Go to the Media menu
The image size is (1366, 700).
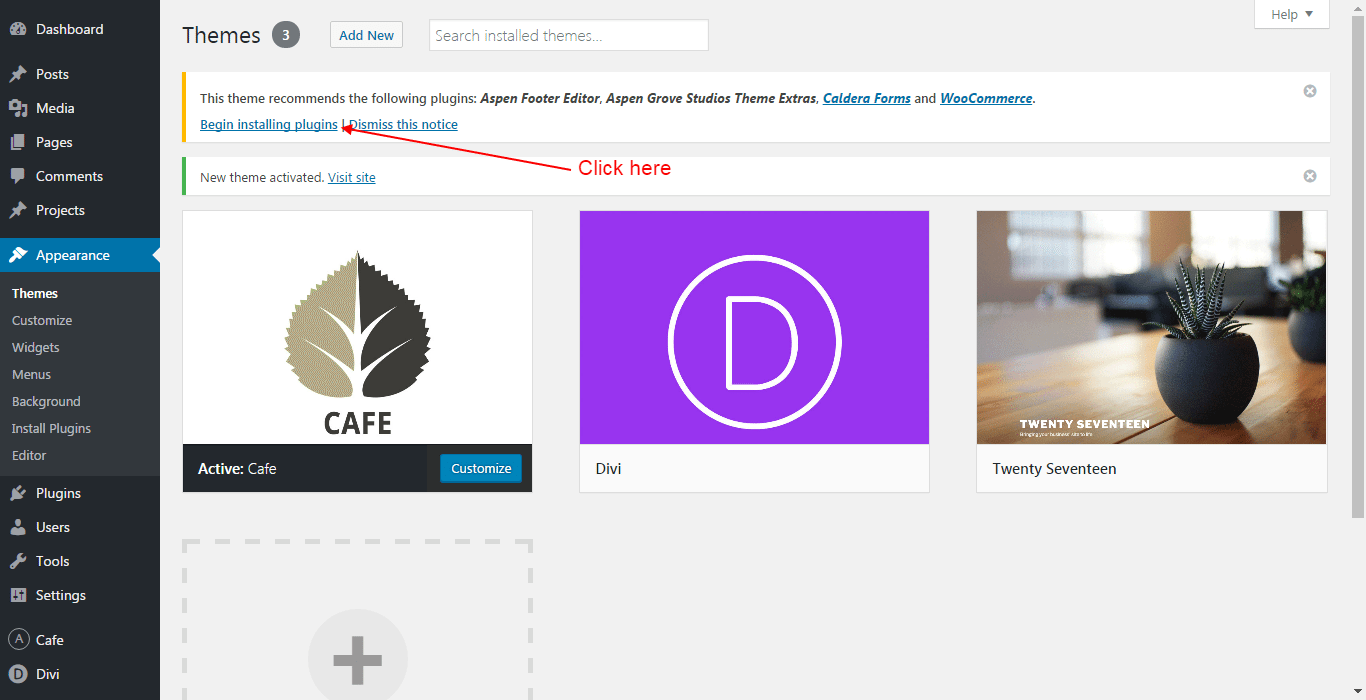[80, 108]
